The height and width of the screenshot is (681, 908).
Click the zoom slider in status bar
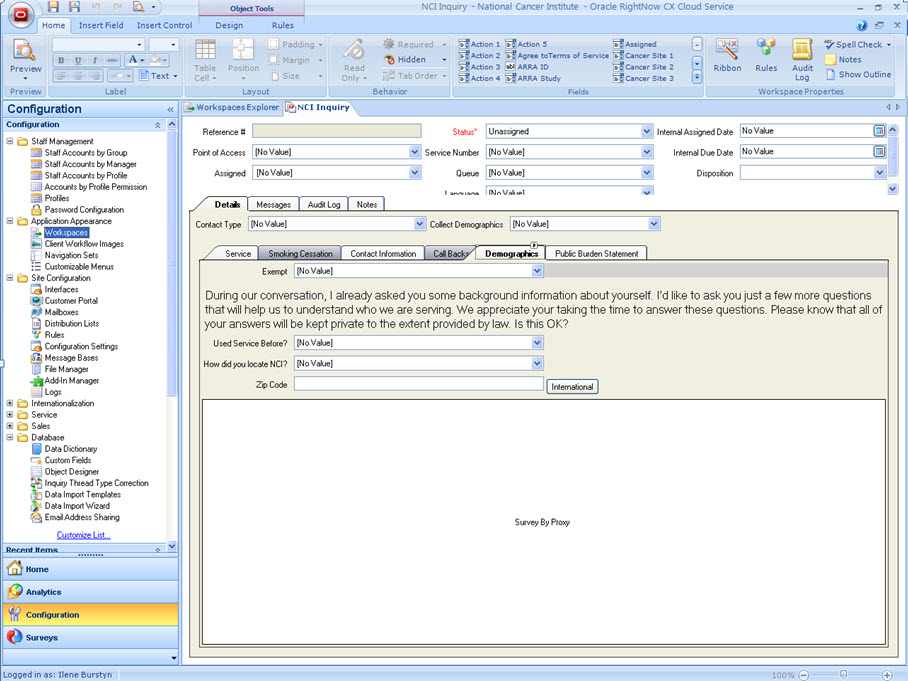tap(843, 675)
